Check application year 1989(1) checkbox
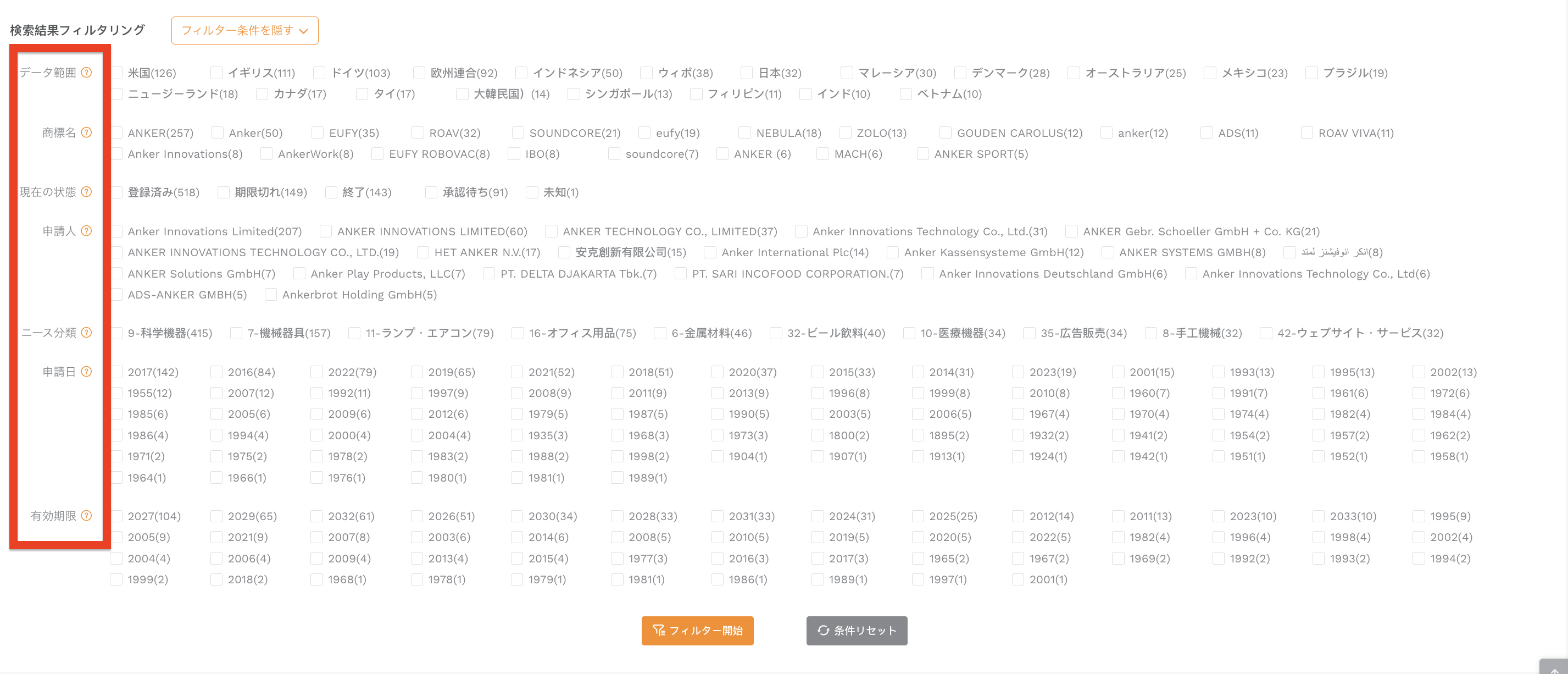 (x=617, y=478)
